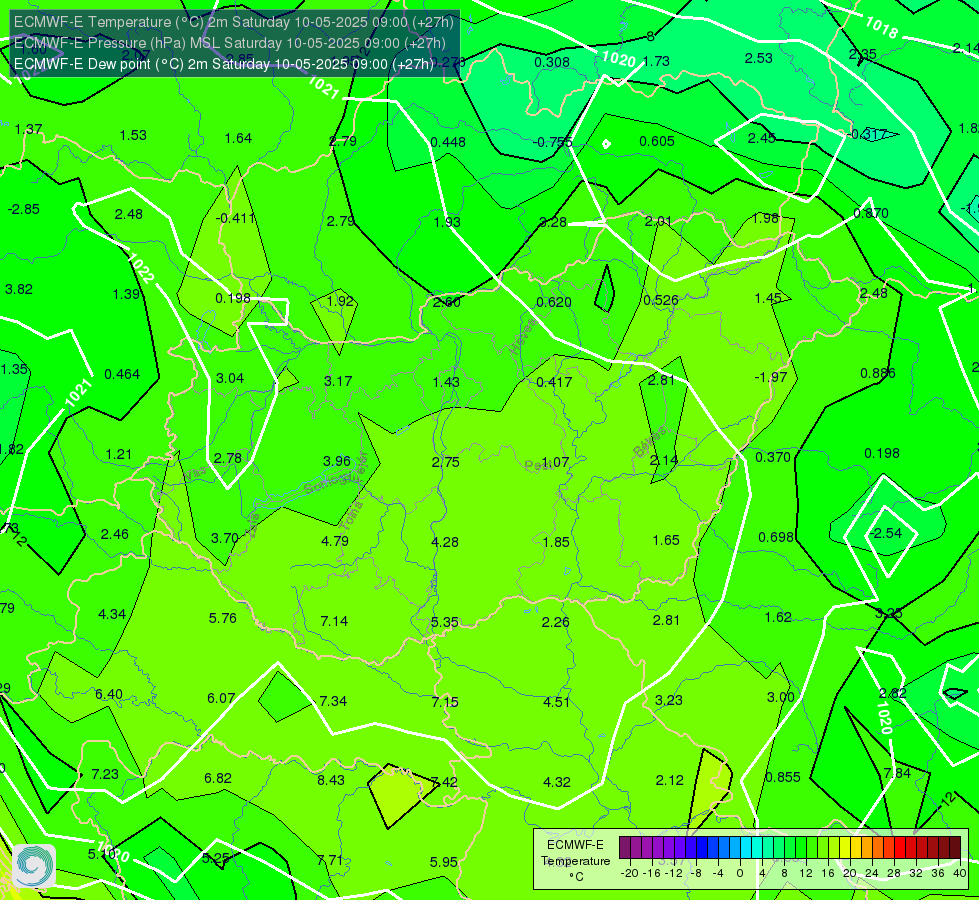The width and height of the screenshot is (979, 900).
Task: Click the dew point value -2.85
Action: tap(24, 209)
